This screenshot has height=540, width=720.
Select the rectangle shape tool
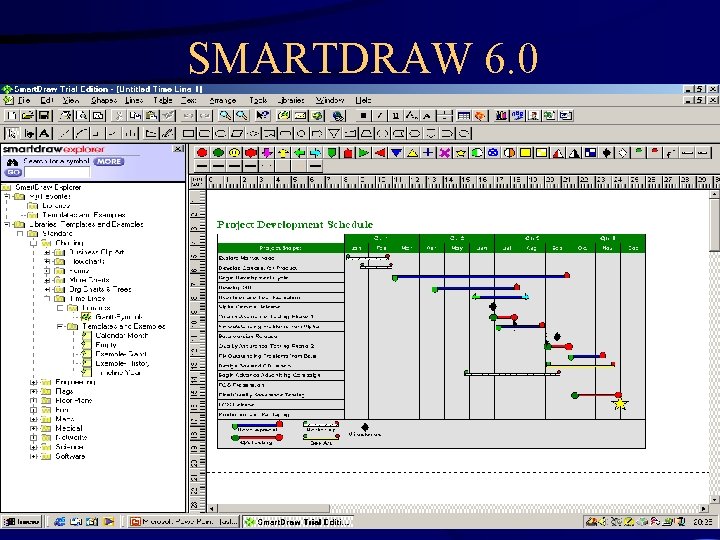[188, 134]
